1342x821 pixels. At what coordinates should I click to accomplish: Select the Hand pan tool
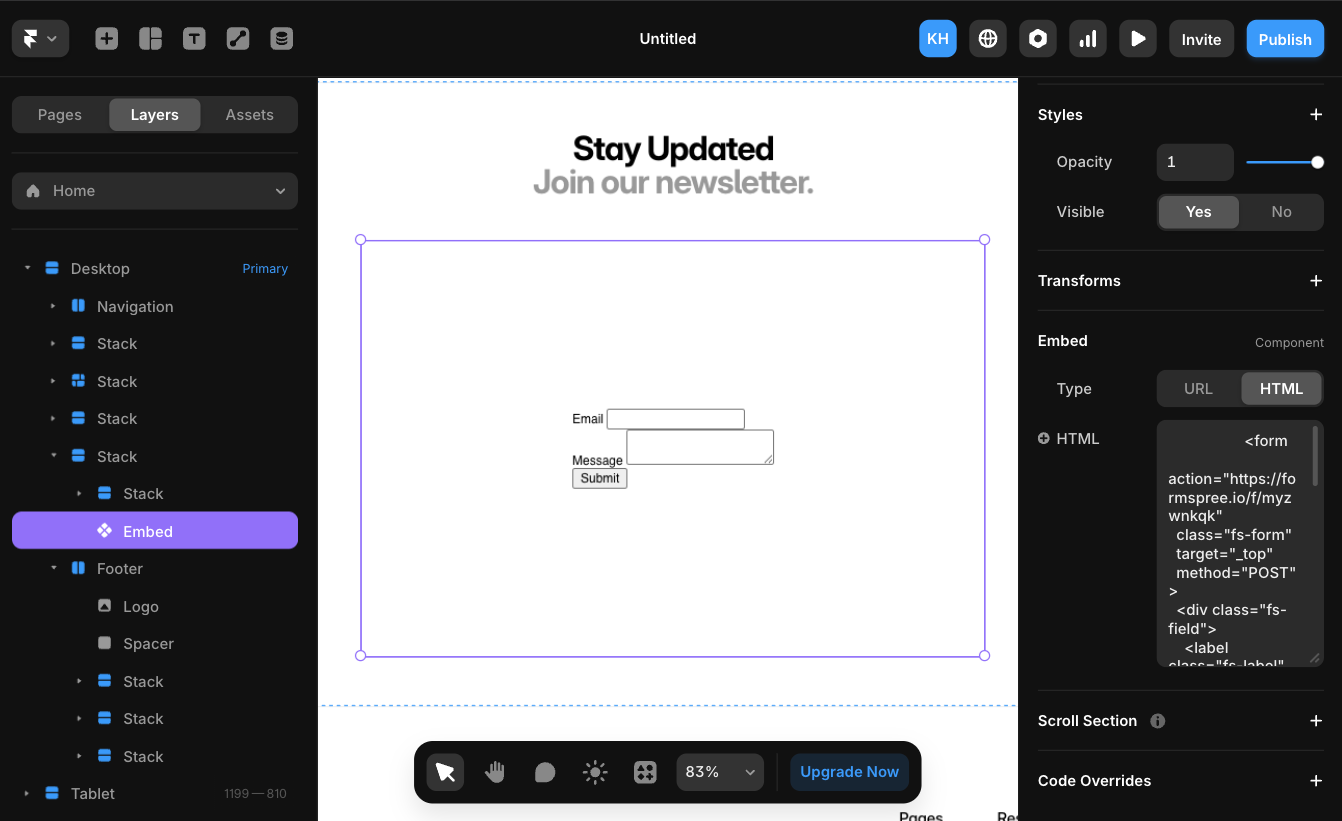pos(495,771)
